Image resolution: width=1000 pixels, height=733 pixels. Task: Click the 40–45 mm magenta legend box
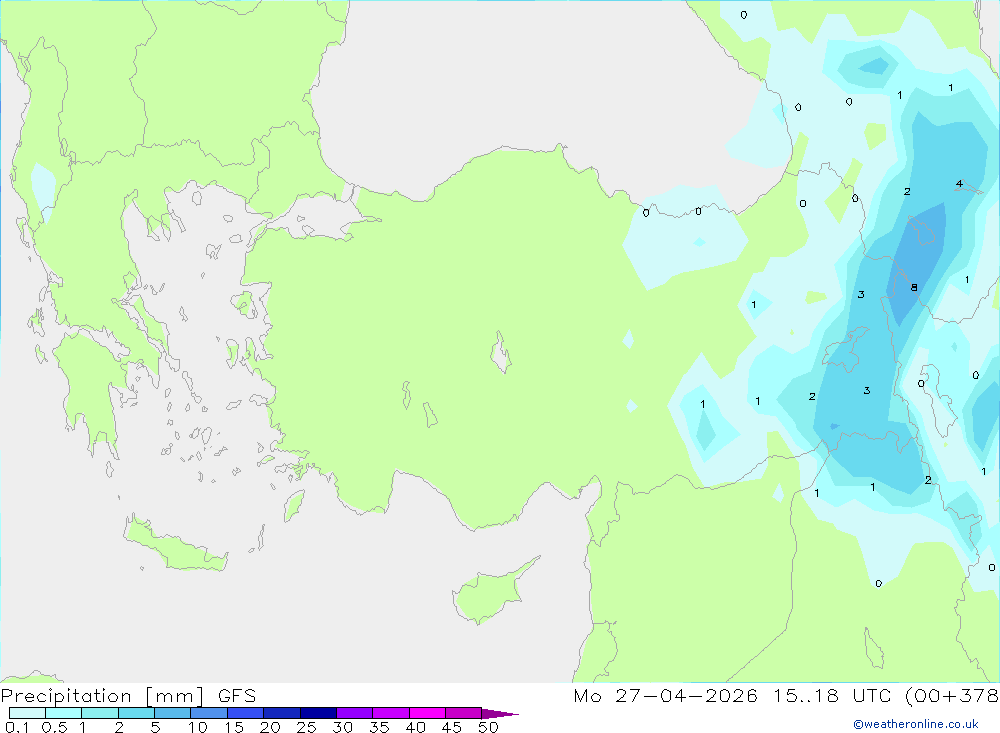point(427,713)
